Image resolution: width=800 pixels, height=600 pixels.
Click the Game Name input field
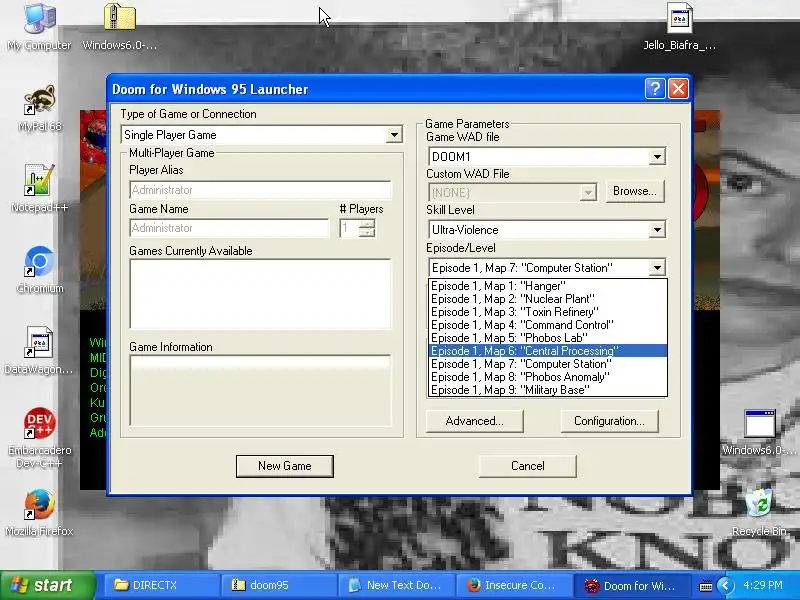click(230, 228)
